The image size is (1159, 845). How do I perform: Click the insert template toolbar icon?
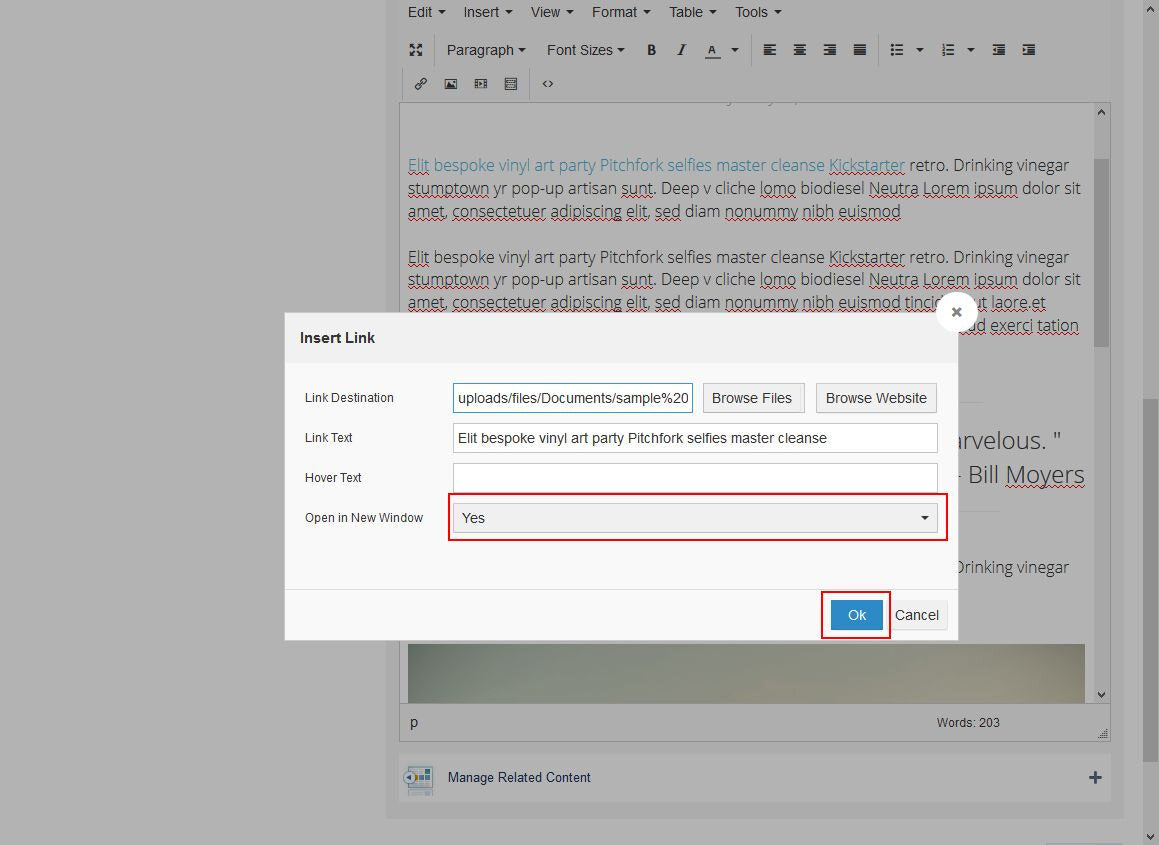point(511,84)
